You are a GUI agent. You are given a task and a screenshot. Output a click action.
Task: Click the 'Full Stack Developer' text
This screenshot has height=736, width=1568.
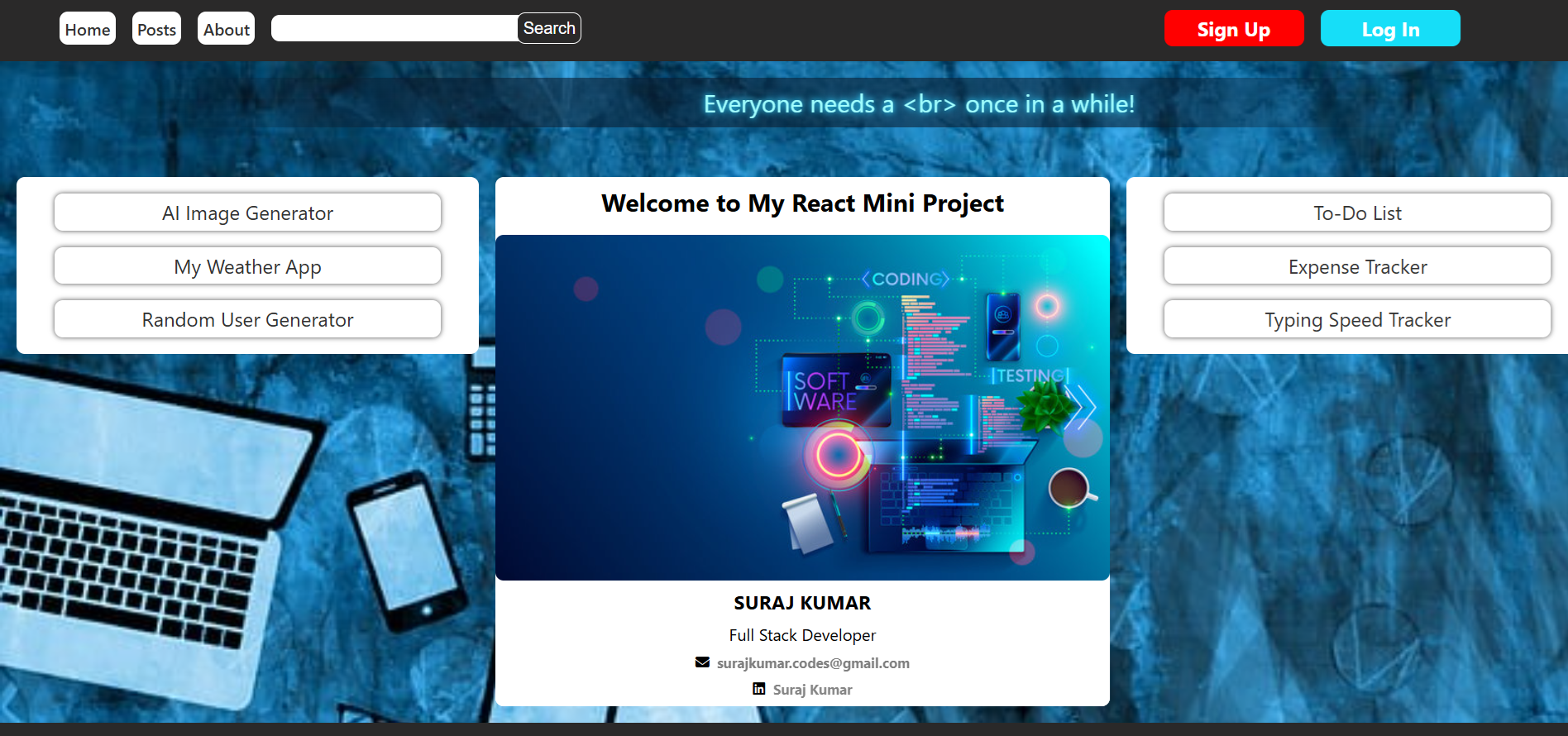coord(802,635)
